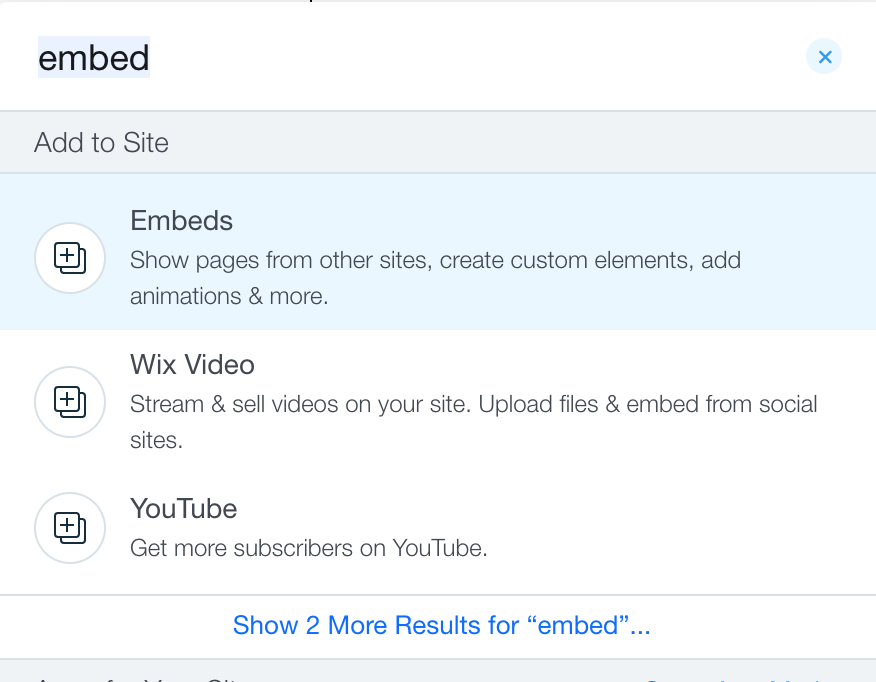Click "Get more subscribers on YouTube" text
876x682 pixels.
point(308,549)
